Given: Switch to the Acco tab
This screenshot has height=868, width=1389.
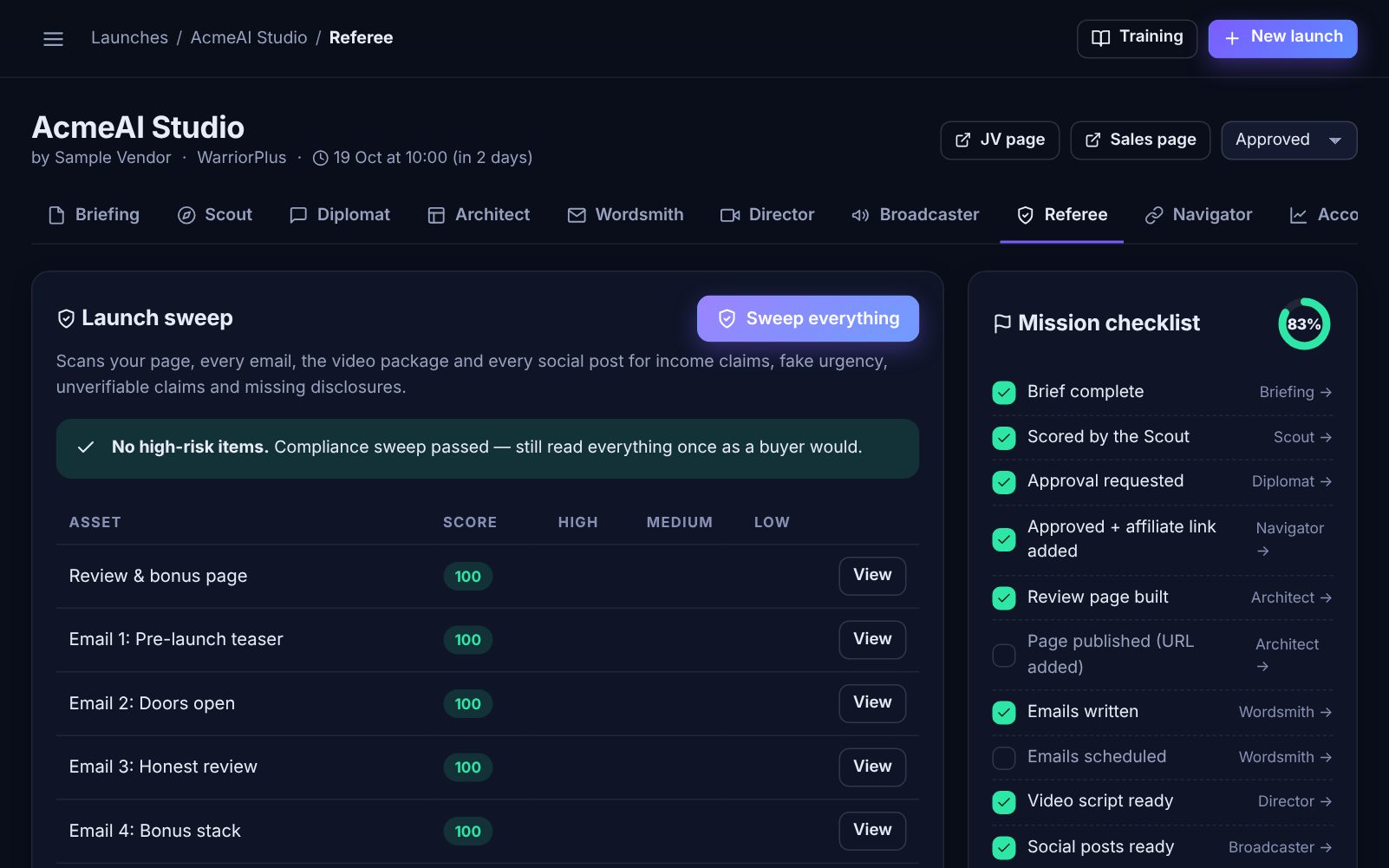Looking at the screenshot, I should click(x=1324, y=215).
